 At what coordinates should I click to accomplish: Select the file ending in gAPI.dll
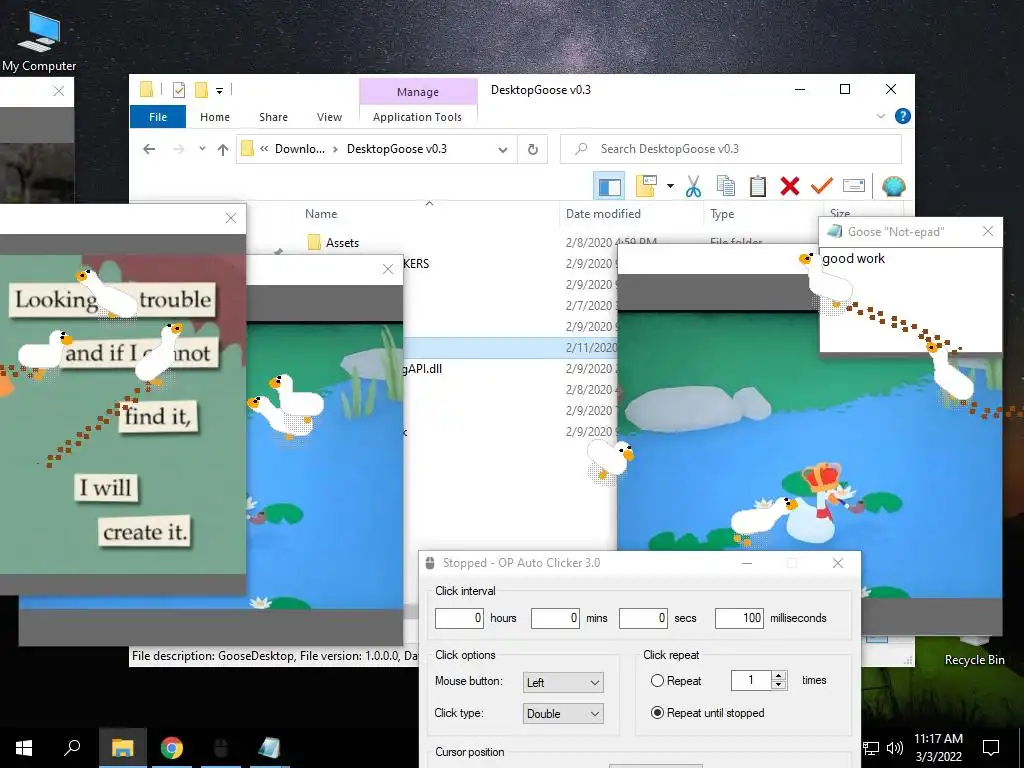422,369
